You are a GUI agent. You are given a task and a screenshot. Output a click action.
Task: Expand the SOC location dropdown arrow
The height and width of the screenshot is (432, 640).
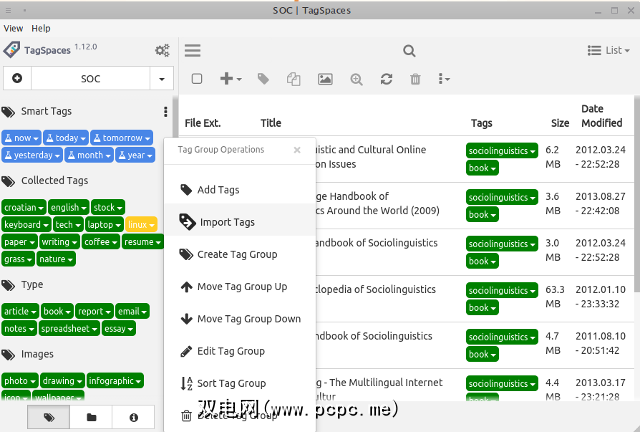[162, 78]
